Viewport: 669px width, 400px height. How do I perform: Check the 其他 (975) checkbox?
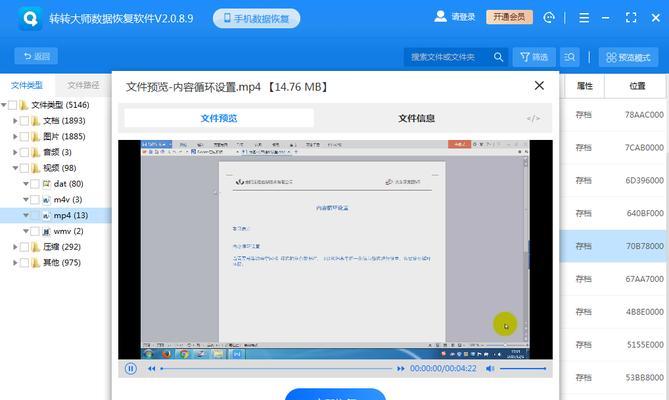(25, 263)
